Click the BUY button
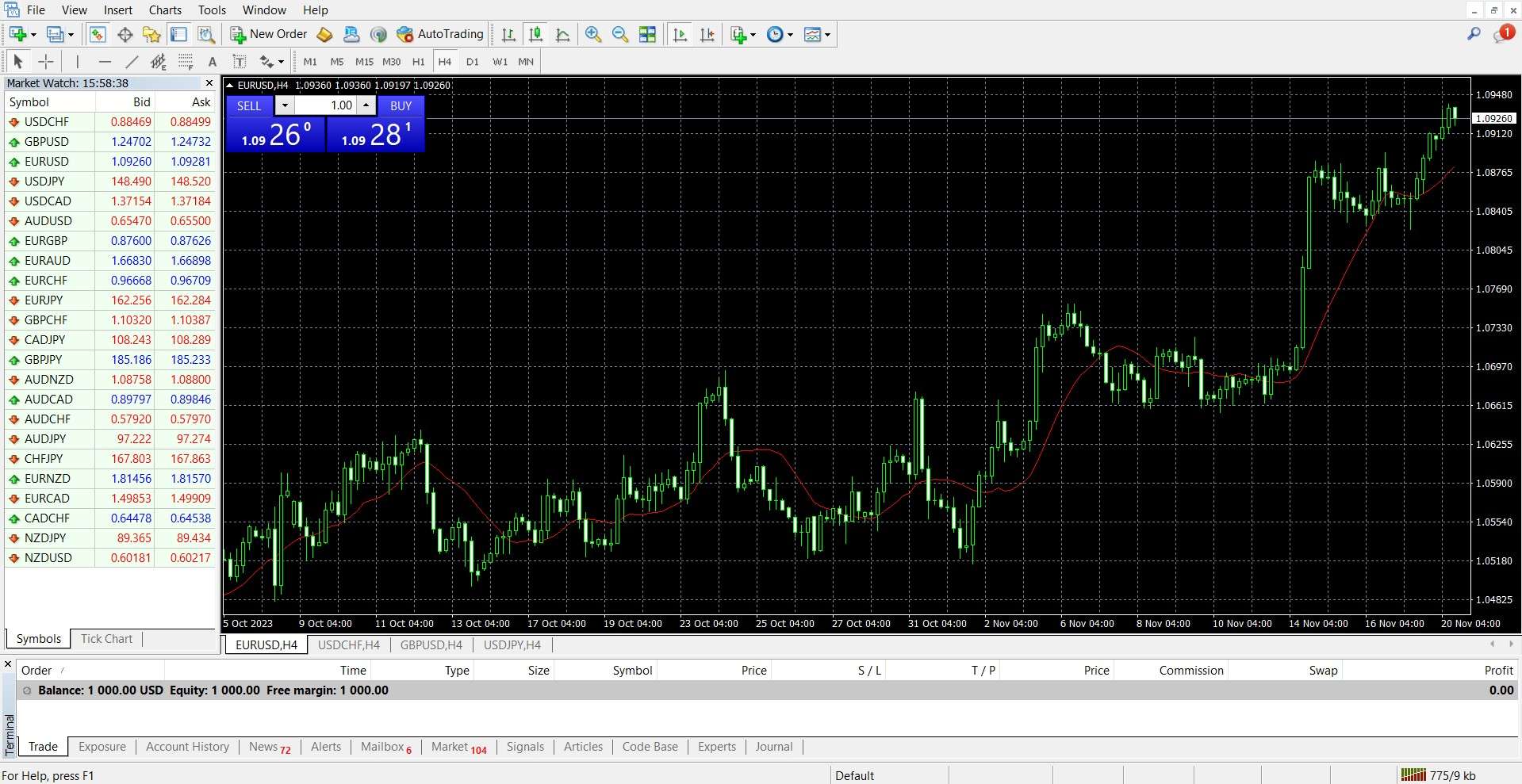1522x784 pixels. click(401, 105)
